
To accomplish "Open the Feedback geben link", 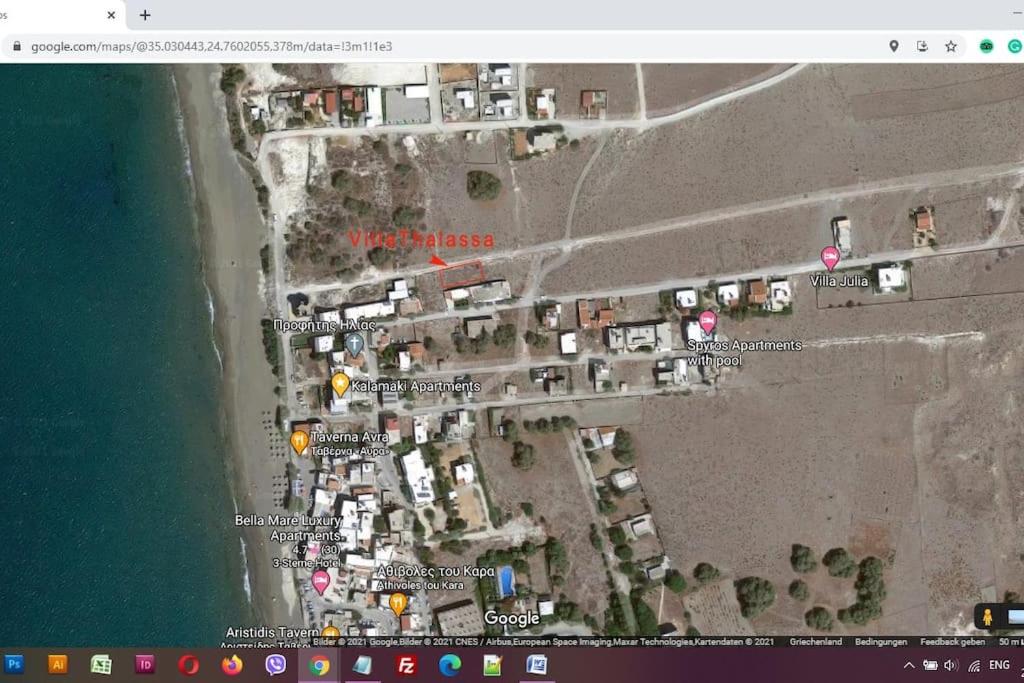I will pos(952,642).
